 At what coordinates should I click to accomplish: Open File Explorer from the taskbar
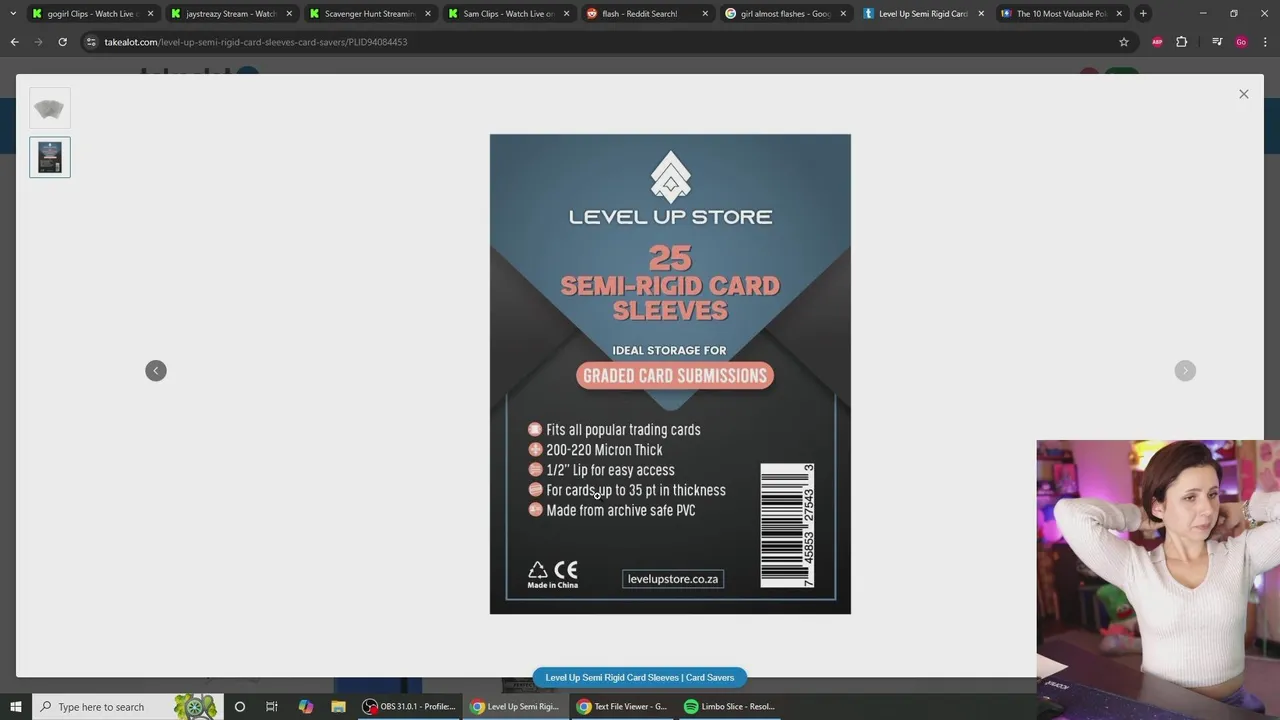click(338, 706)
